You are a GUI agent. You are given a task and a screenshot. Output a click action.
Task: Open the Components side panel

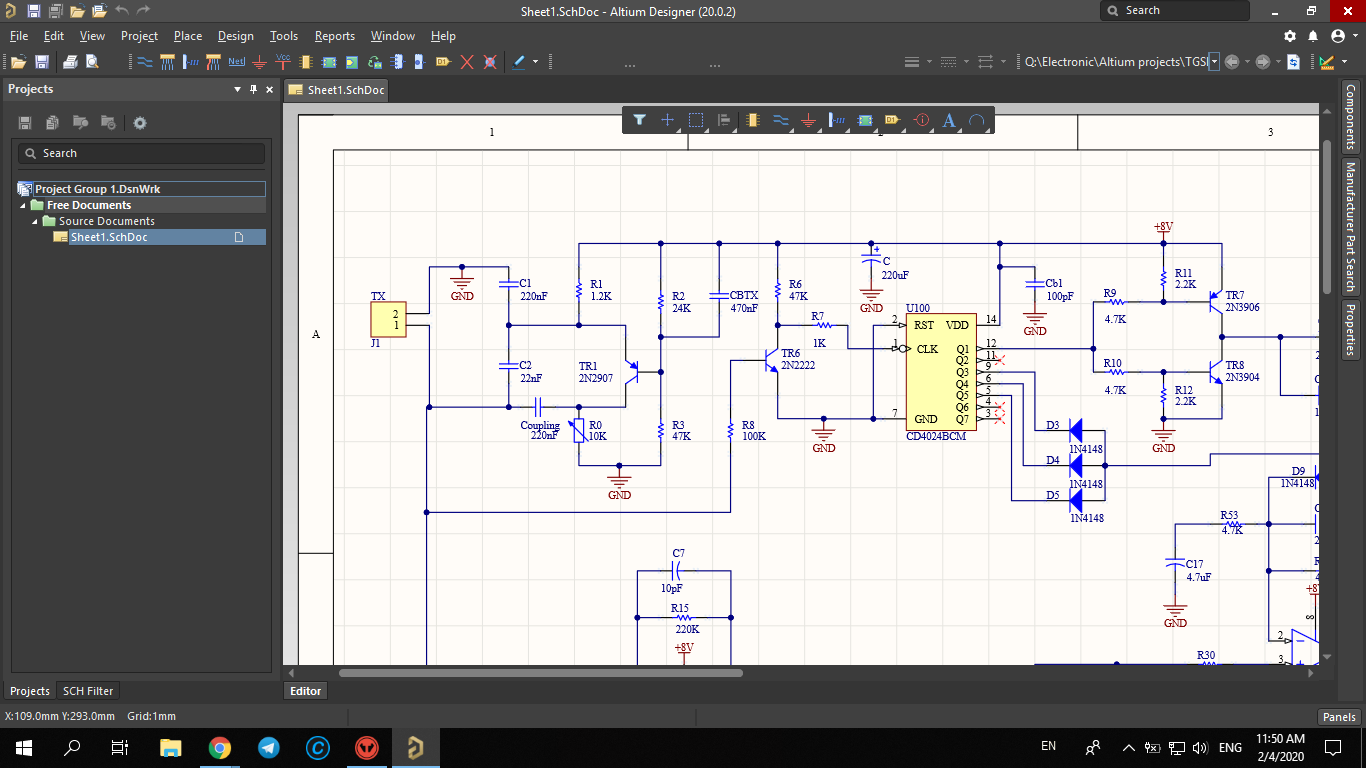pos(1350,117)
